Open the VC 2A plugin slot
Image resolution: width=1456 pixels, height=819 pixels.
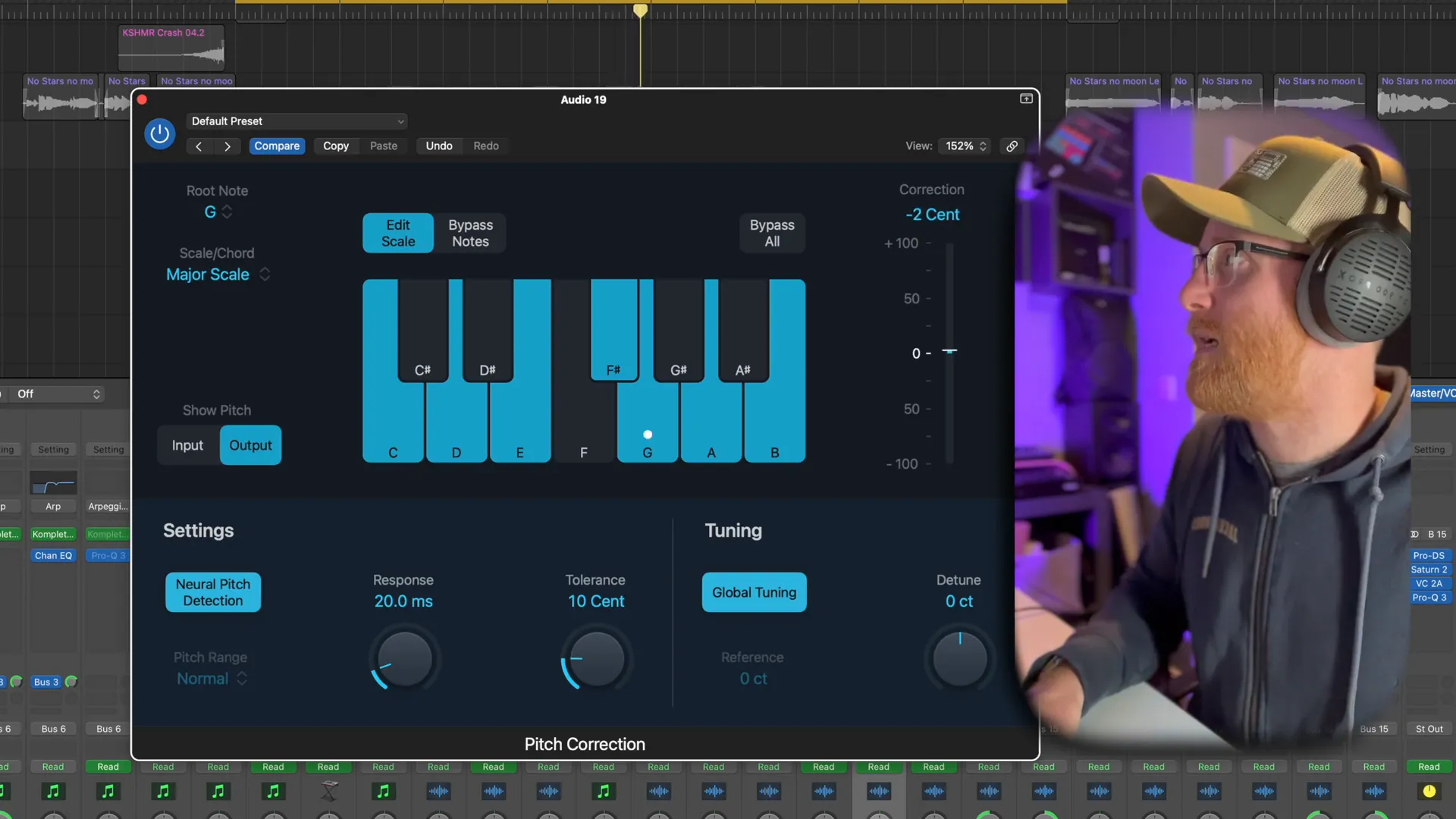coord(1429,583)
